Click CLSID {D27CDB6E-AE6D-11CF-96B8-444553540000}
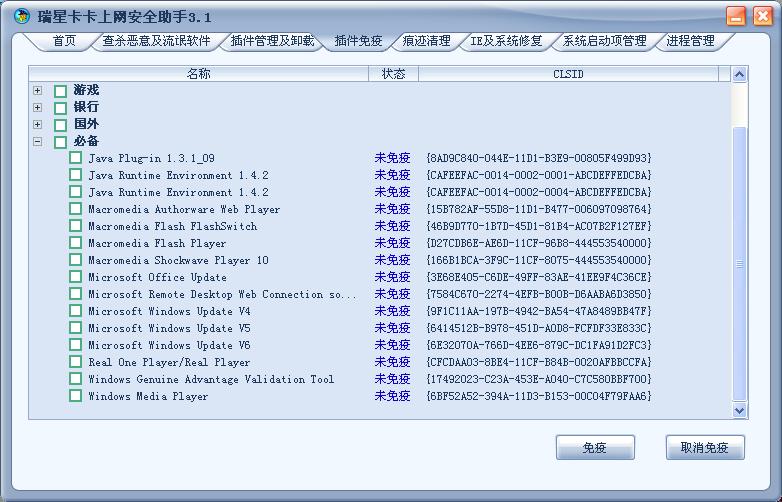The width and height of the screenshot is (782, 502). (539, 243)
